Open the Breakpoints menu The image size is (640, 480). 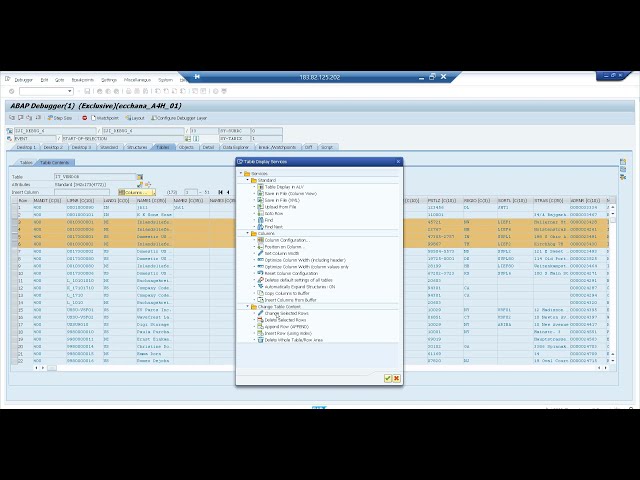[83, 80]
